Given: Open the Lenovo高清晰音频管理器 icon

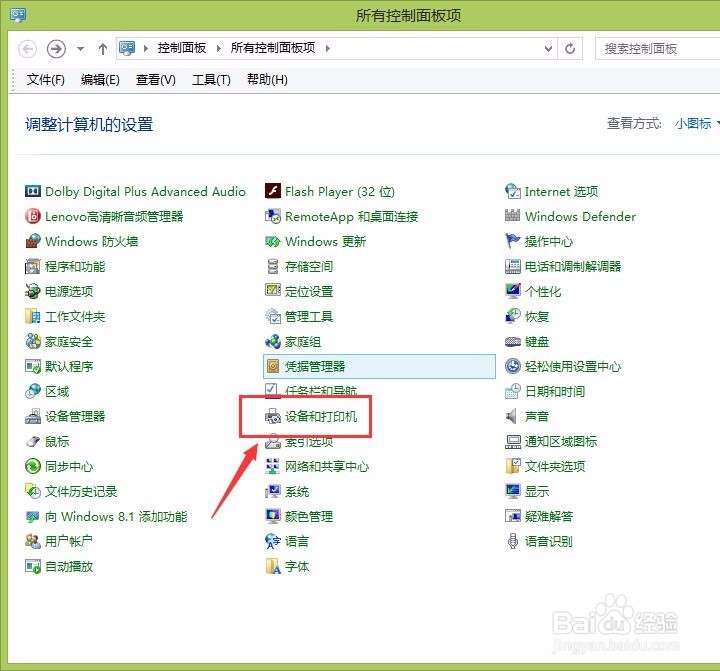Looking at the screenshot, I should click(33, 216).
